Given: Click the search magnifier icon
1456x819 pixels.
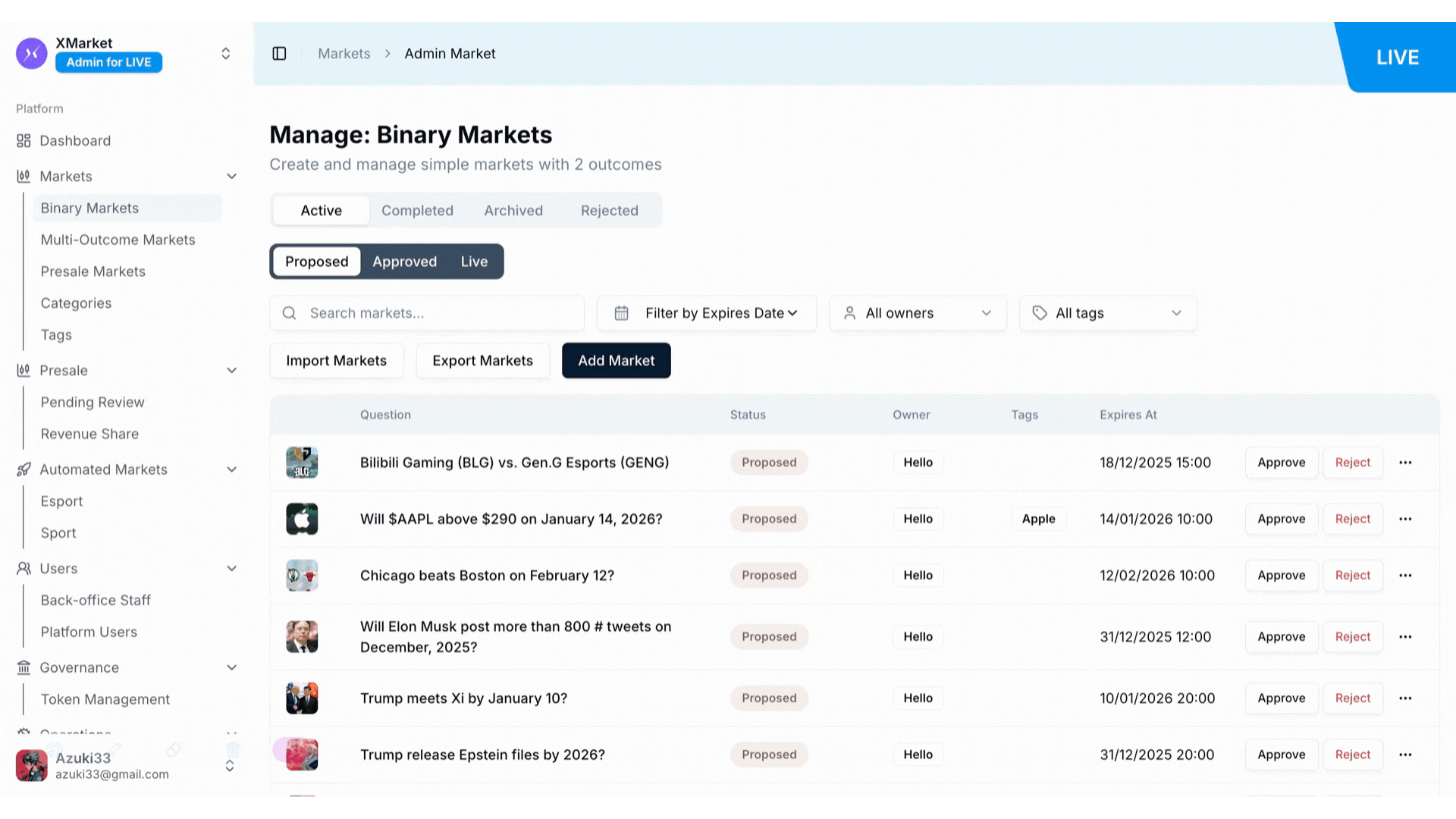Looking at the screenshot, I should coord(289,313).
